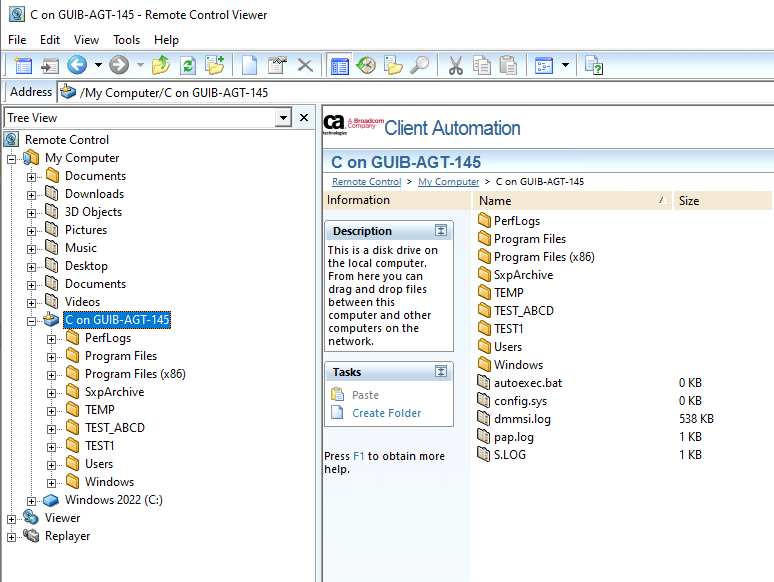Click the Remote Control breadcrumb link
774x582 pixels.
click(x=366, y=182)
